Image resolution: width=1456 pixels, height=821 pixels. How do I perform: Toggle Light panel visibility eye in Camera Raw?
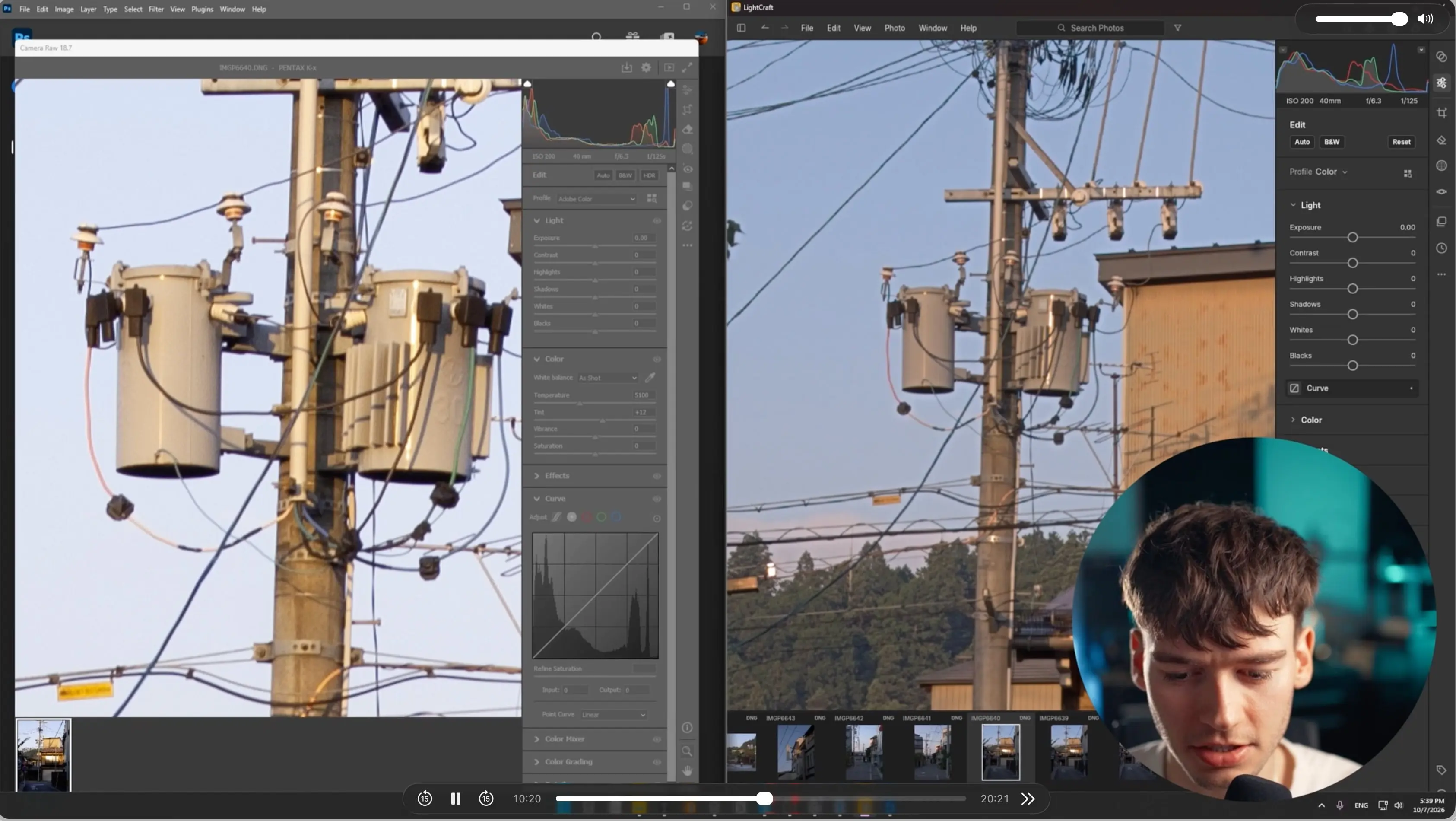(x=657, y=220)
